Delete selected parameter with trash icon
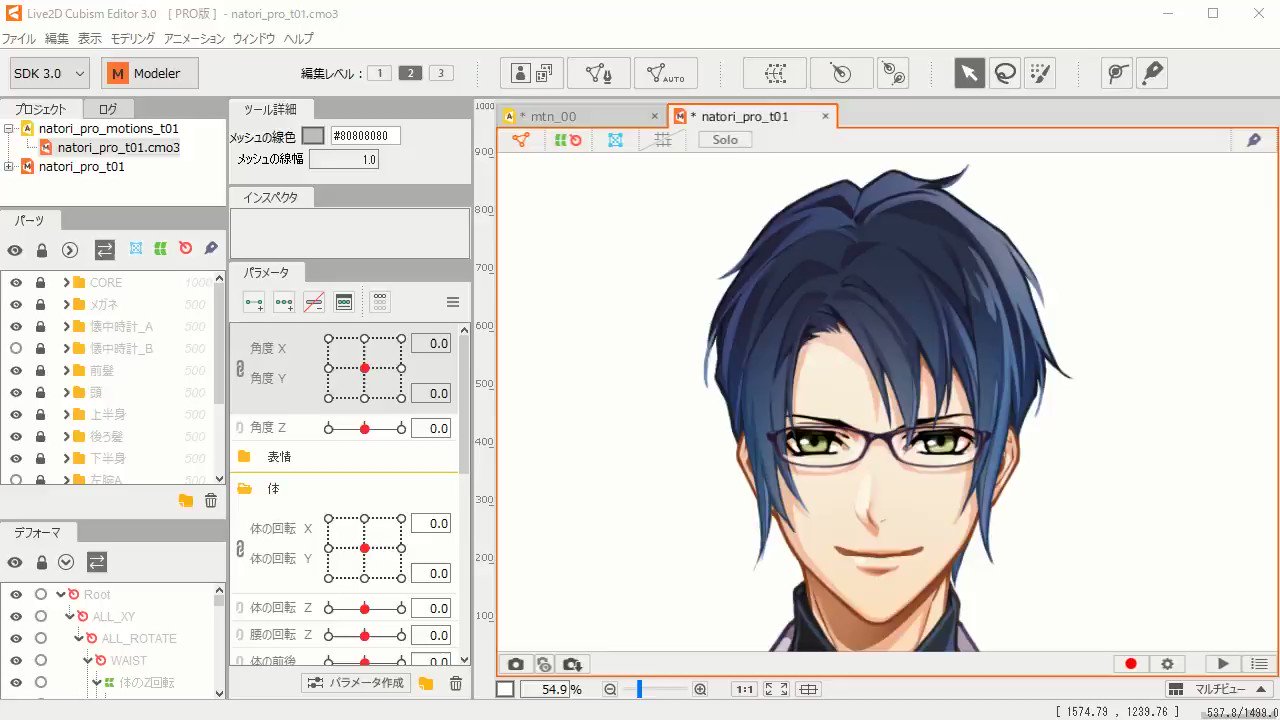The width and height of the screenshot is (1280, 720). (456, 683)
